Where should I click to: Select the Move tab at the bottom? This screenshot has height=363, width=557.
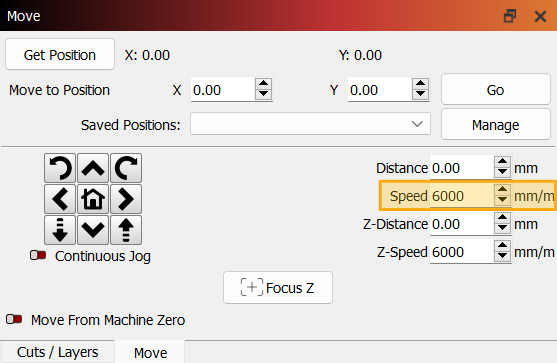[x=151, y=352]
